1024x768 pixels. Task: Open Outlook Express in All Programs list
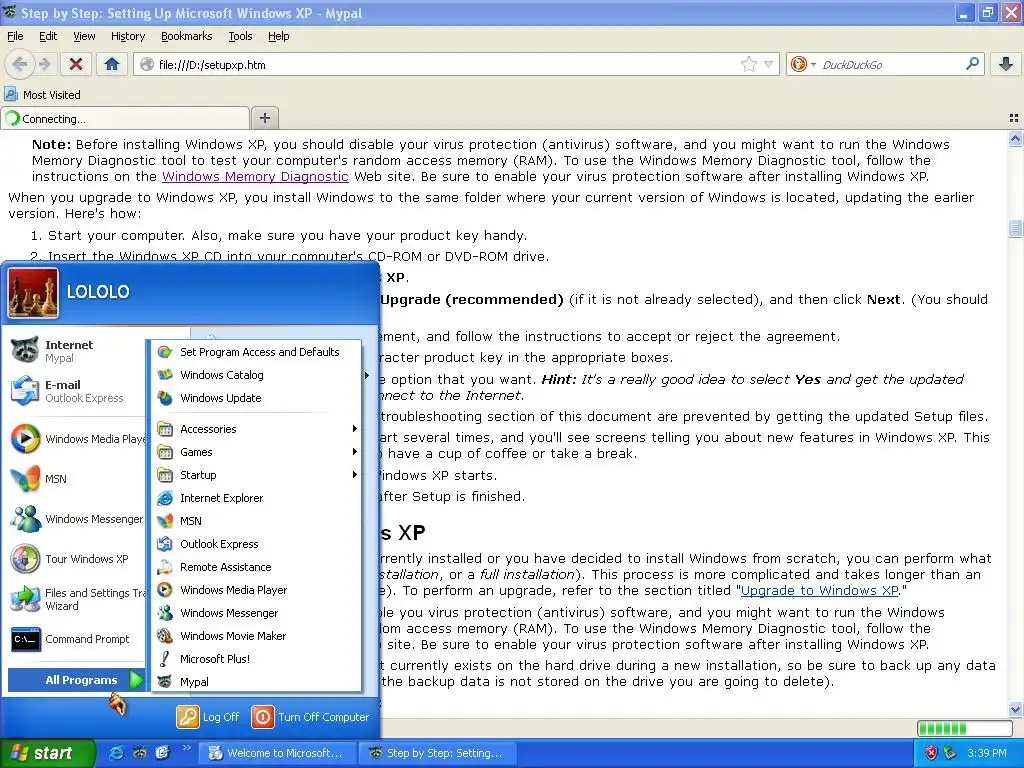click(x=257, y=544)
